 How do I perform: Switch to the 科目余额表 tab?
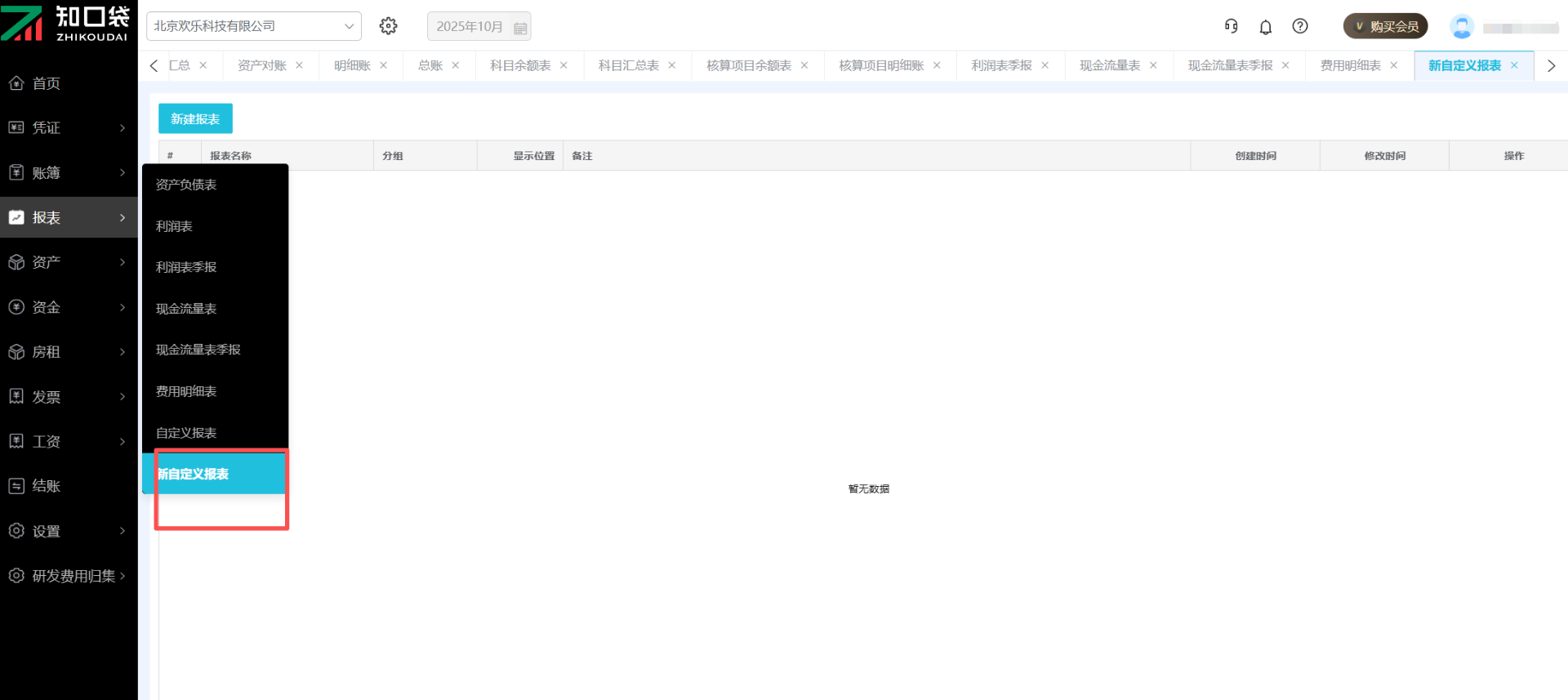[x=520, y=65]
